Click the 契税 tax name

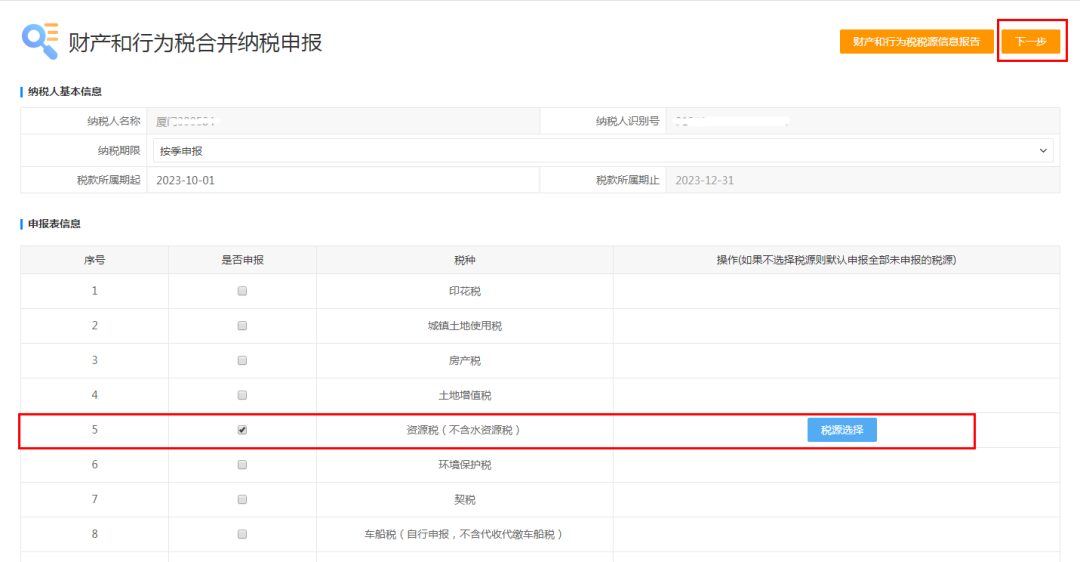pyautogui.click(x=465, y=499)
